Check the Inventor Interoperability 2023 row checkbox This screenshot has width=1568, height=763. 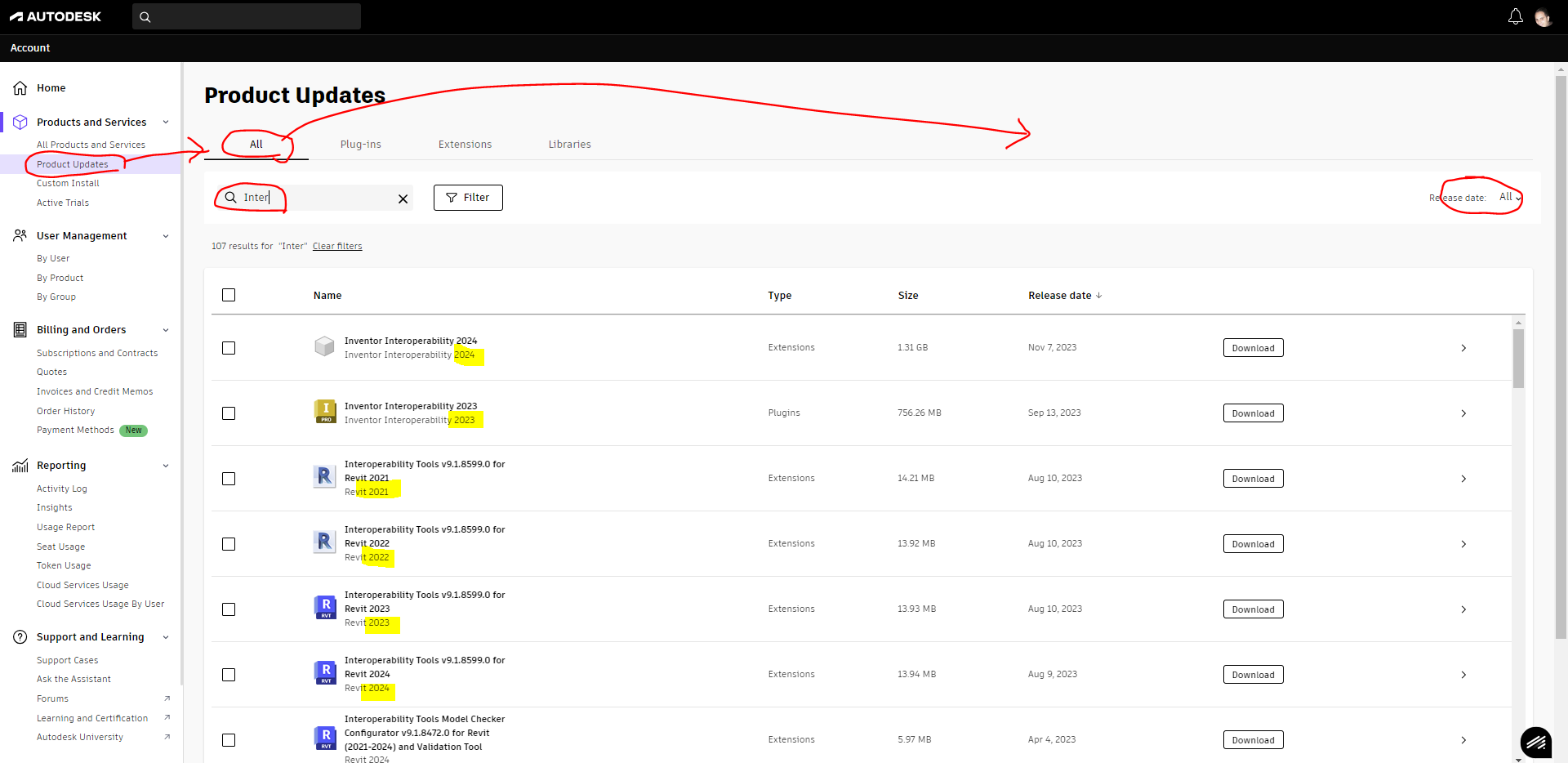(229, 413)
